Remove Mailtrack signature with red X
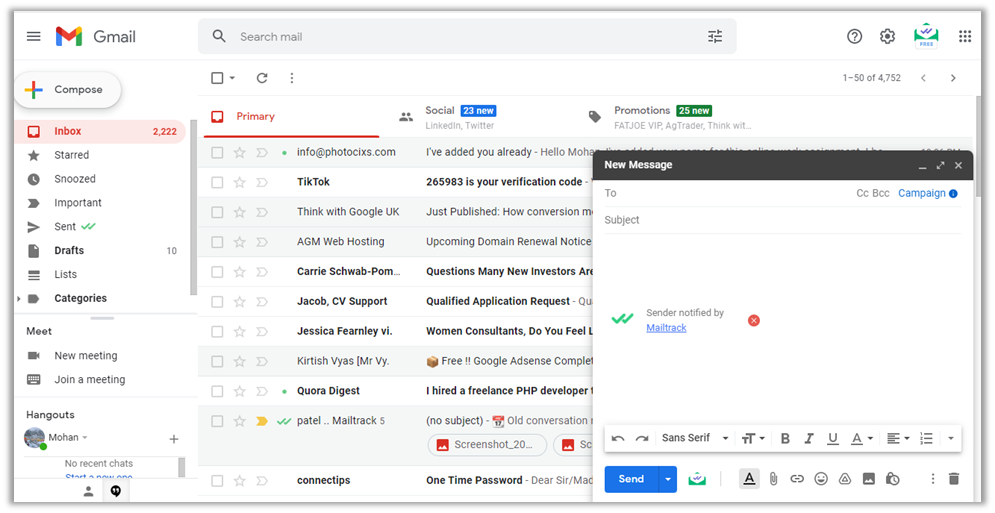 (753, 320)
